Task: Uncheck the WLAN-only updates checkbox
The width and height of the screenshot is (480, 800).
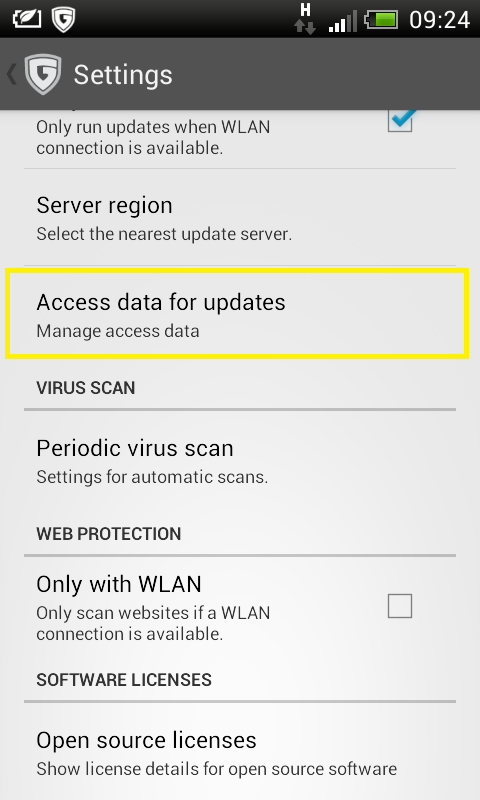Action: tap(400, 120)
